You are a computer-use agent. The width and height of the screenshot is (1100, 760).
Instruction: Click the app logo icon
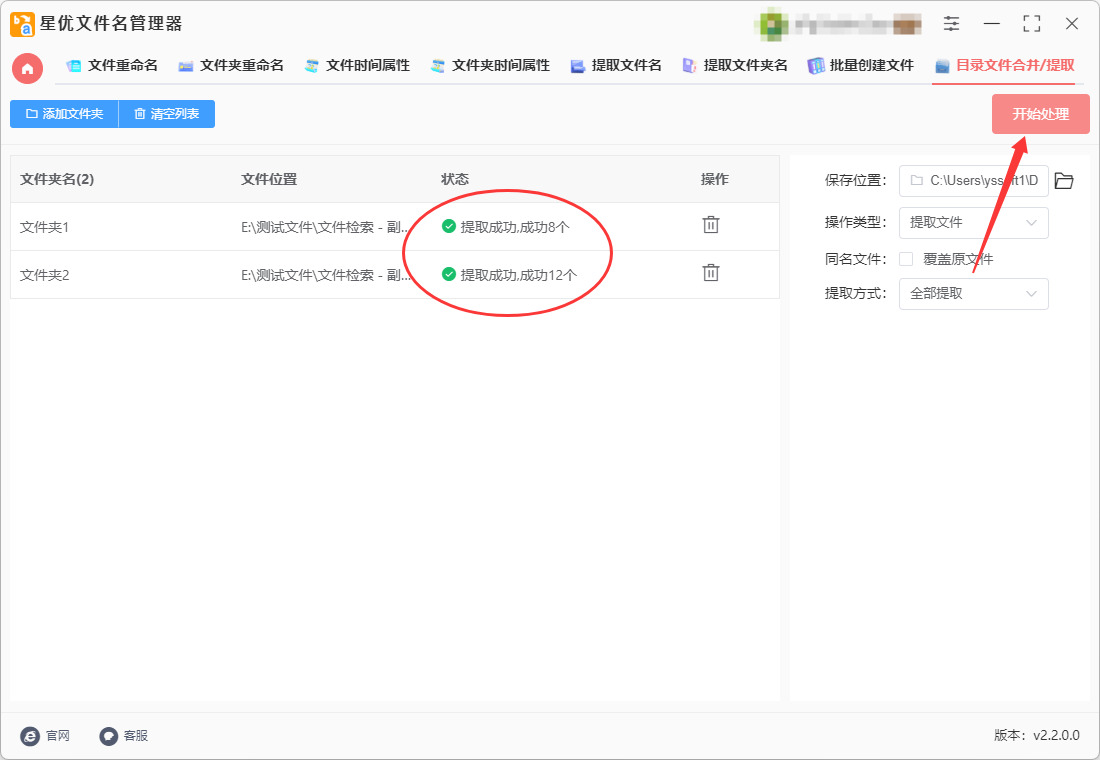pos(22,24)
